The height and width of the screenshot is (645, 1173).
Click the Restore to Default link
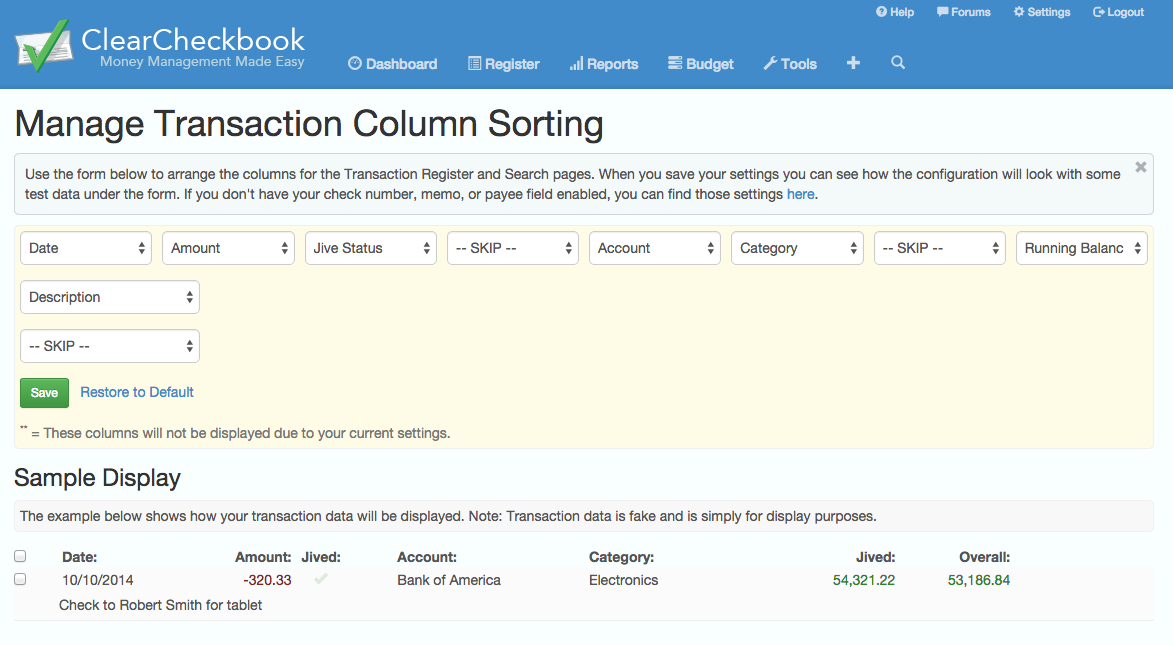point(137,392)
